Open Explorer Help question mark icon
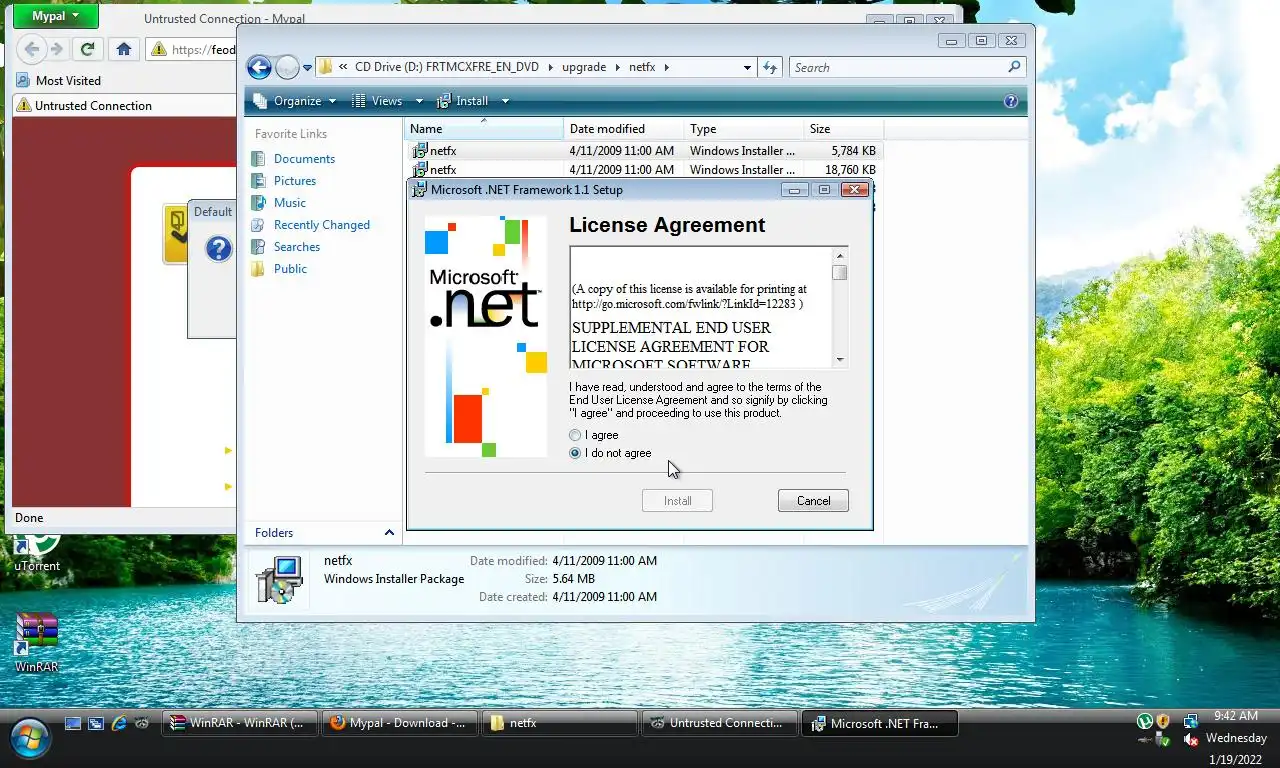 (1010, 101)
